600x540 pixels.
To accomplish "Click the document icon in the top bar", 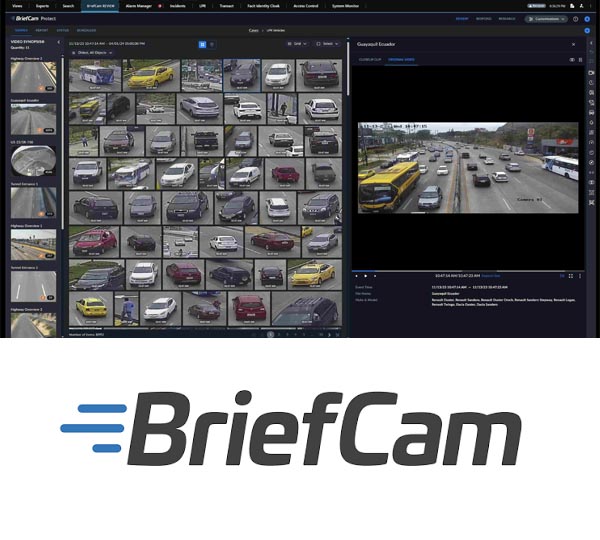I will point(572,6).
